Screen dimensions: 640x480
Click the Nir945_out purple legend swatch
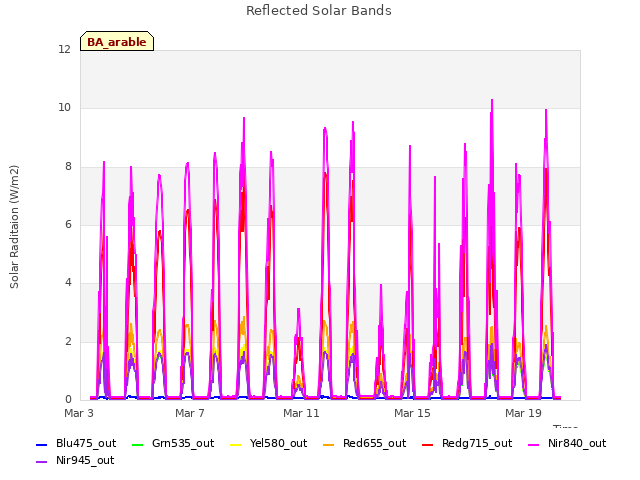click(42, 462)
